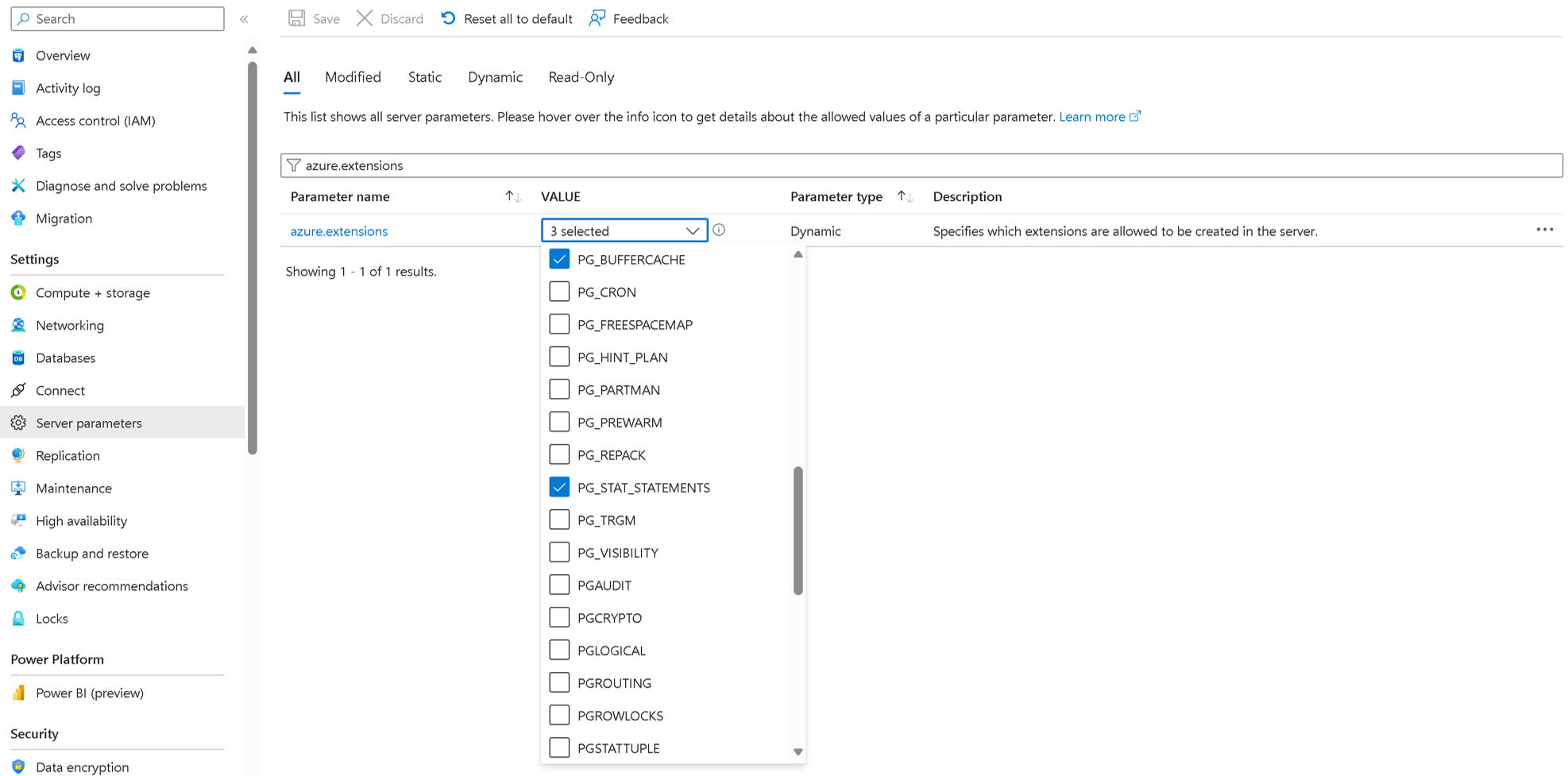The height and width of the screenshot is (776, 1568).
Task: Check the PG_PREWARM extension
Action: [x=559, y=423]
